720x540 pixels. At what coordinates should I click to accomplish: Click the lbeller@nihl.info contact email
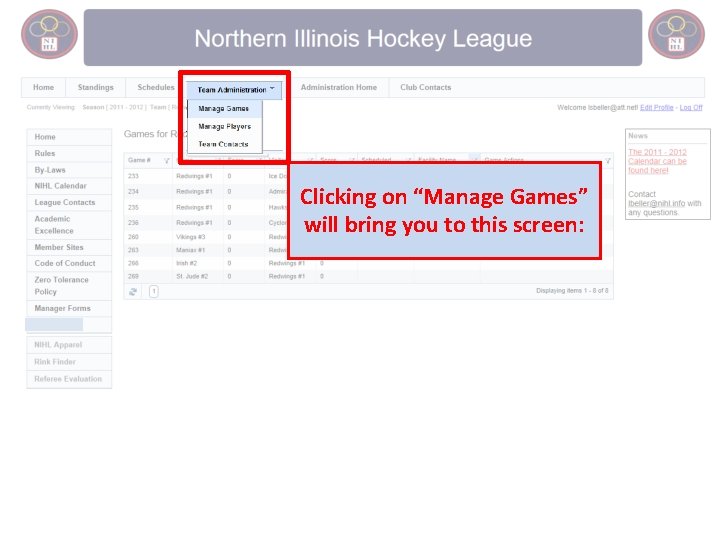click(x=657, y=203)
